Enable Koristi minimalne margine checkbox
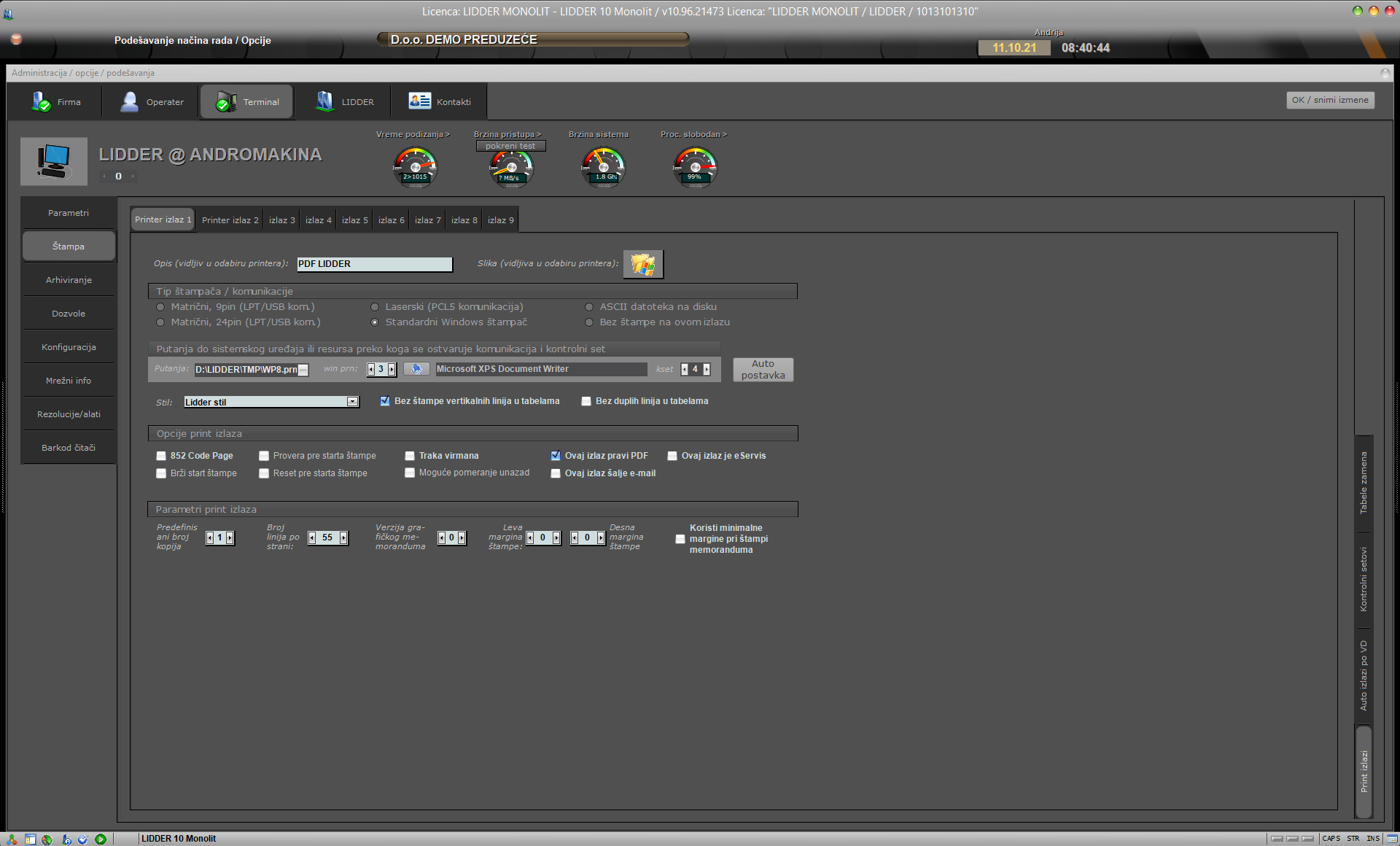1400x846 pixels. [680, 539]
